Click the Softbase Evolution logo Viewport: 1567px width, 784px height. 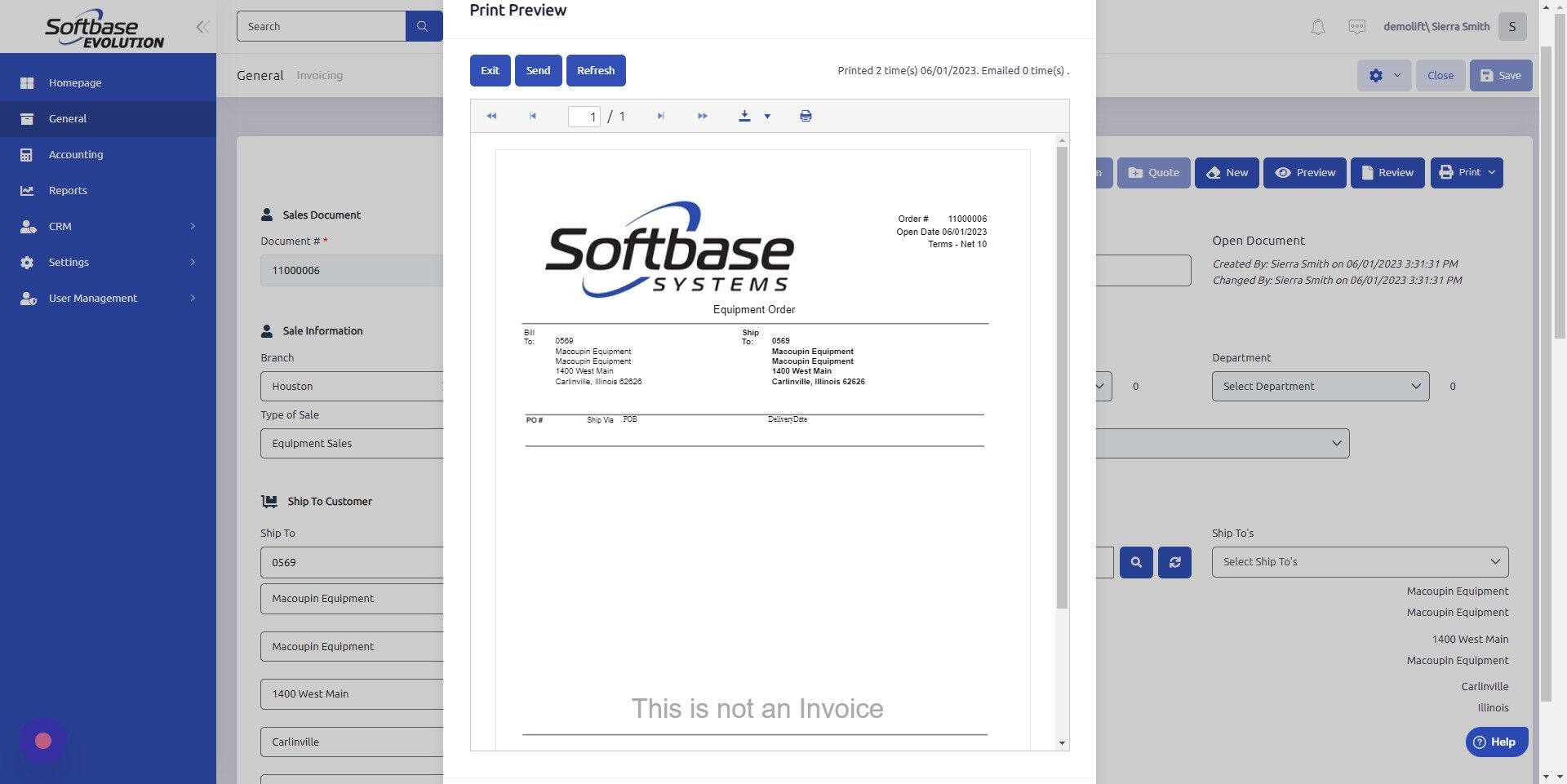click(x=104, y=29)
